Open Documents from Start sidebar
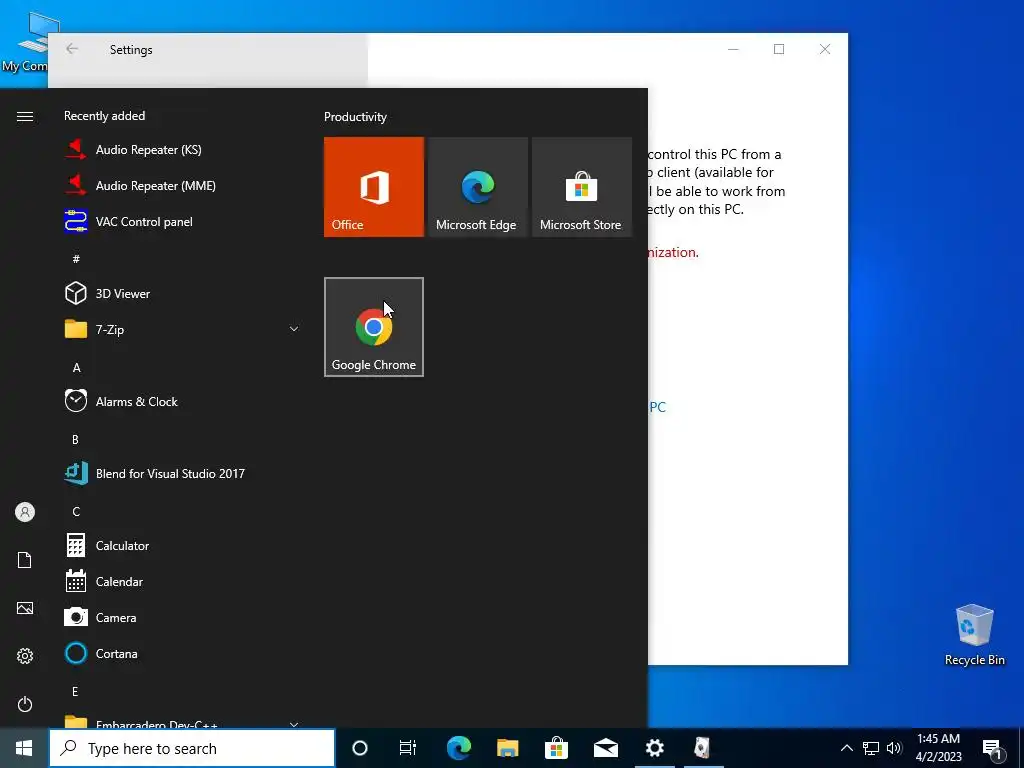 tap(25, 560)
